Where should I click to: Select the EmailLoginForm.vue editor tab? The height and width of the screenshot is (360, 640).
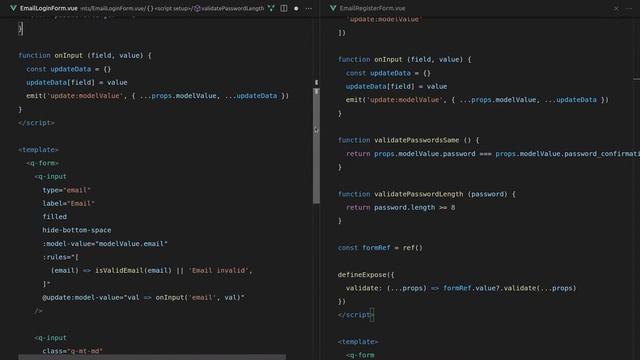[49, 8]
